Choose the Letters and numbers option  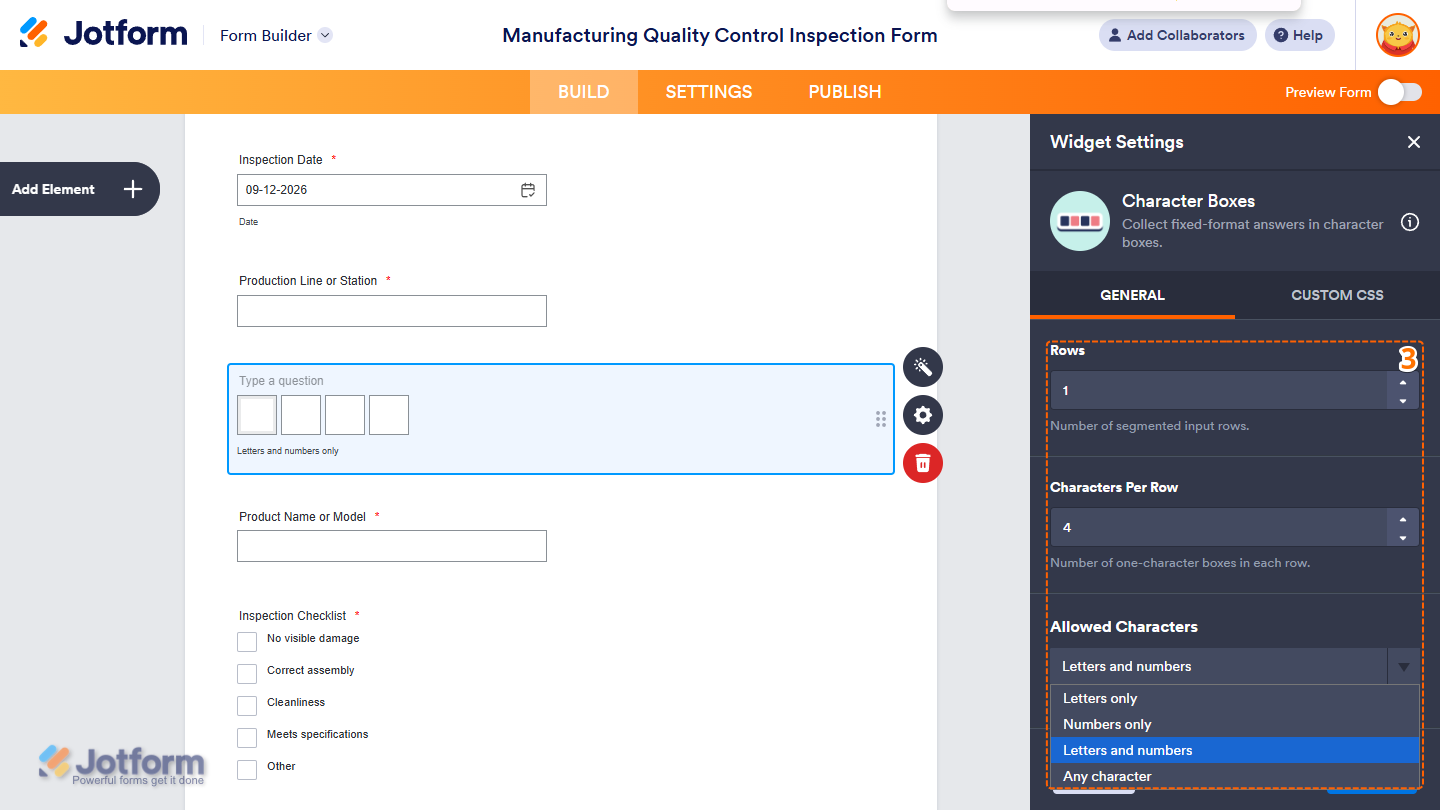(x=1235, y=750)
